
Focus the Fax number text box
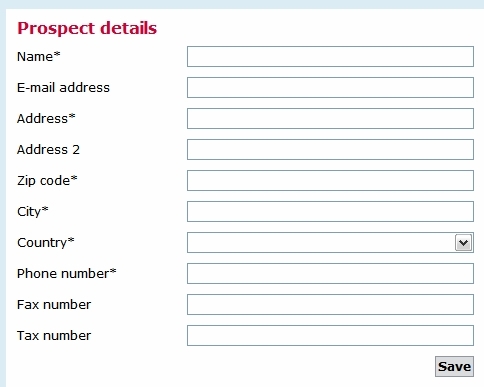[x=330, y=305]
